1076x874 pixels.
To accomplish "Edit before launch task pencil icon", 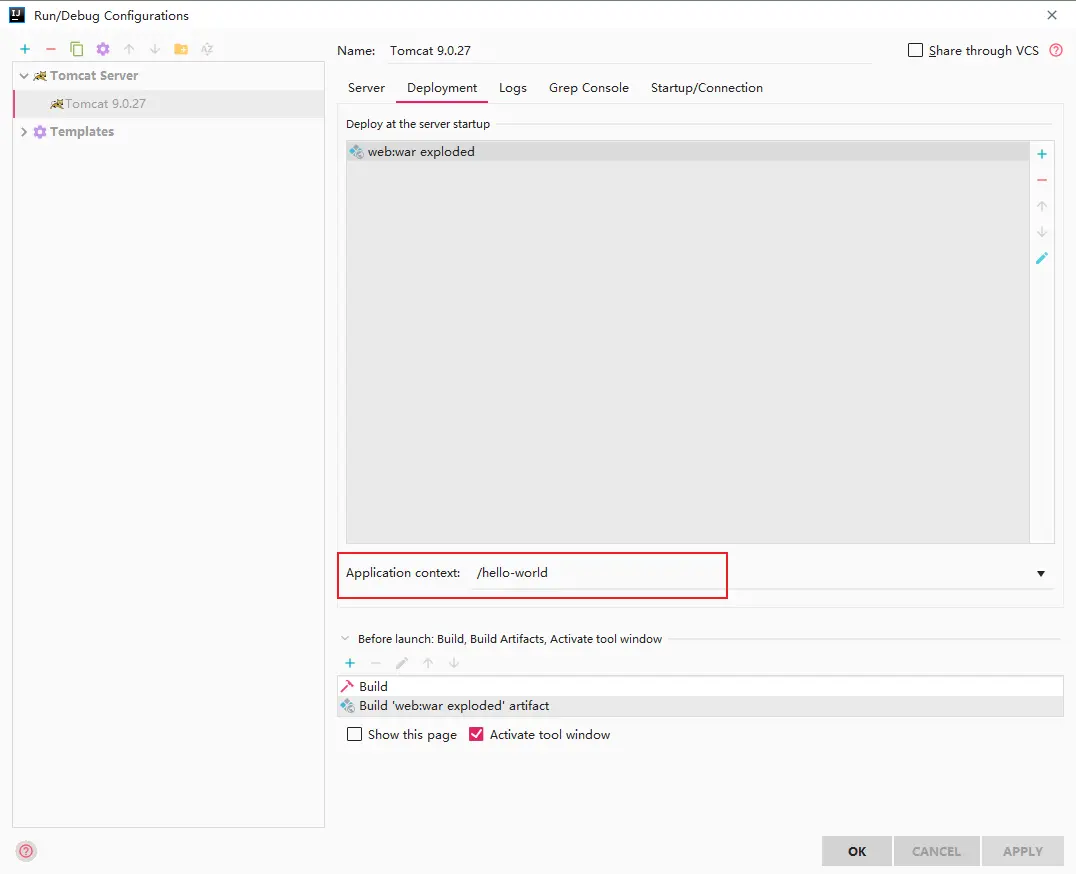I will 401,663.
